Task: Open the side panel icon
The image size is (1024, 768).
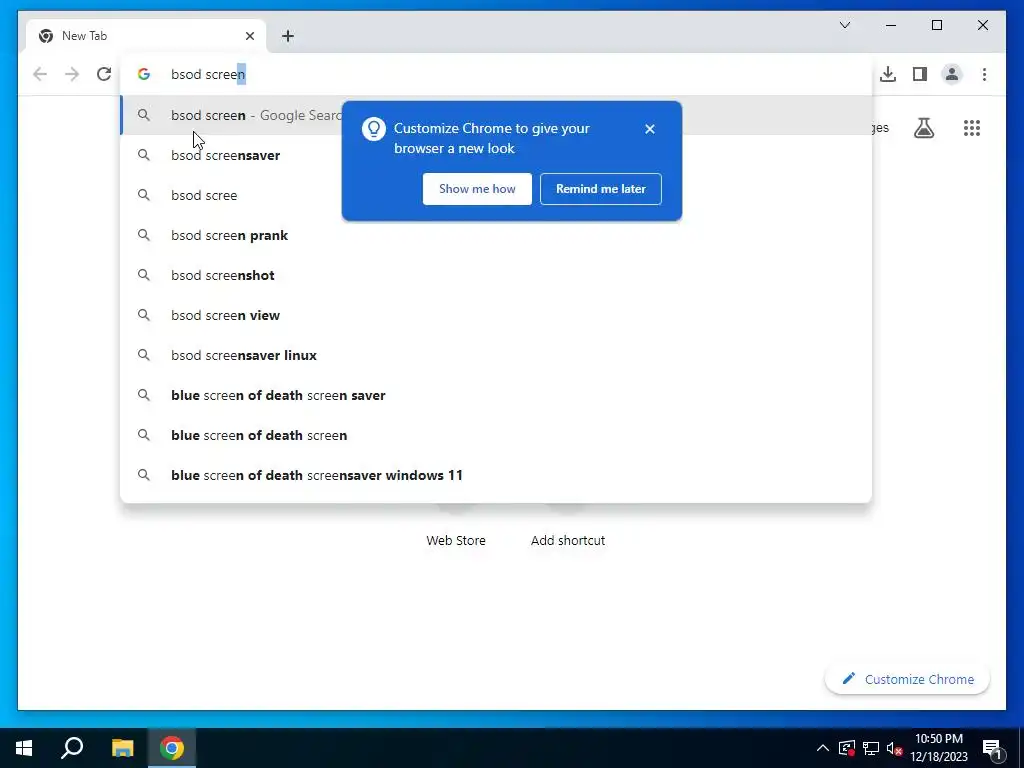Action: pyautogui.click(x=920, y=74)
